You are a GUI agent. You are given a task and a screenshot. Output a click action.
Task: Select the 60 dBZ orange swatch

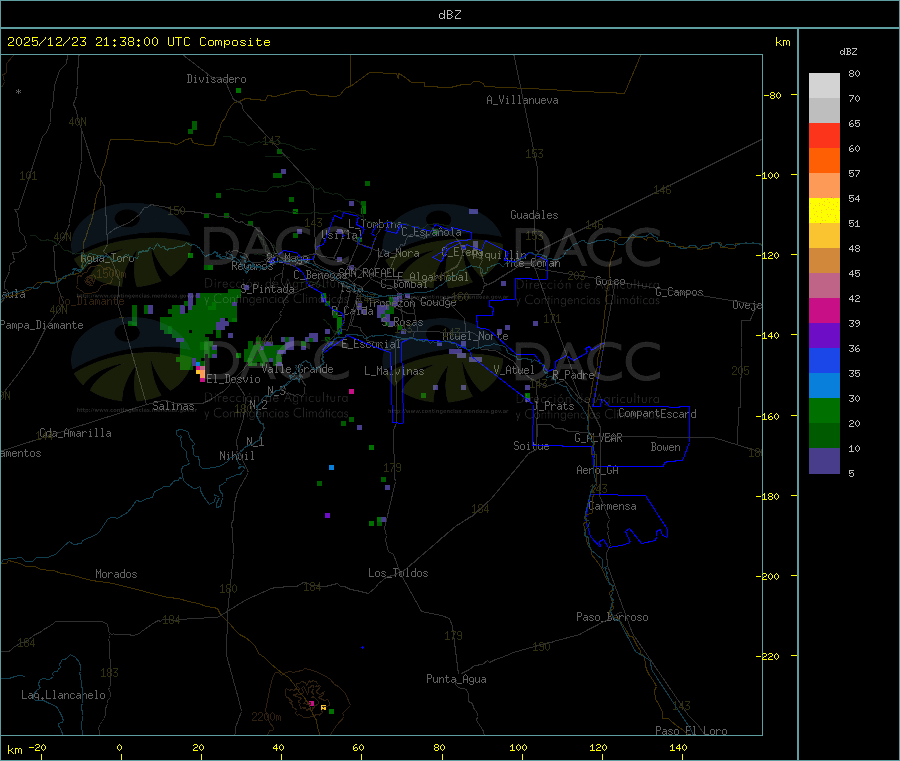click(824, 161)
